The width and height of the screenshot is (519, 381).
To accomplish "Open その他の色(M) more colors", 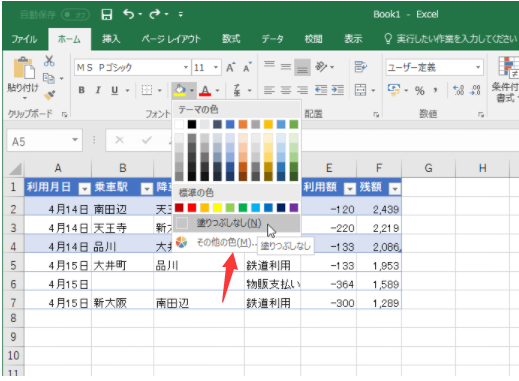I will pos(215,242).
